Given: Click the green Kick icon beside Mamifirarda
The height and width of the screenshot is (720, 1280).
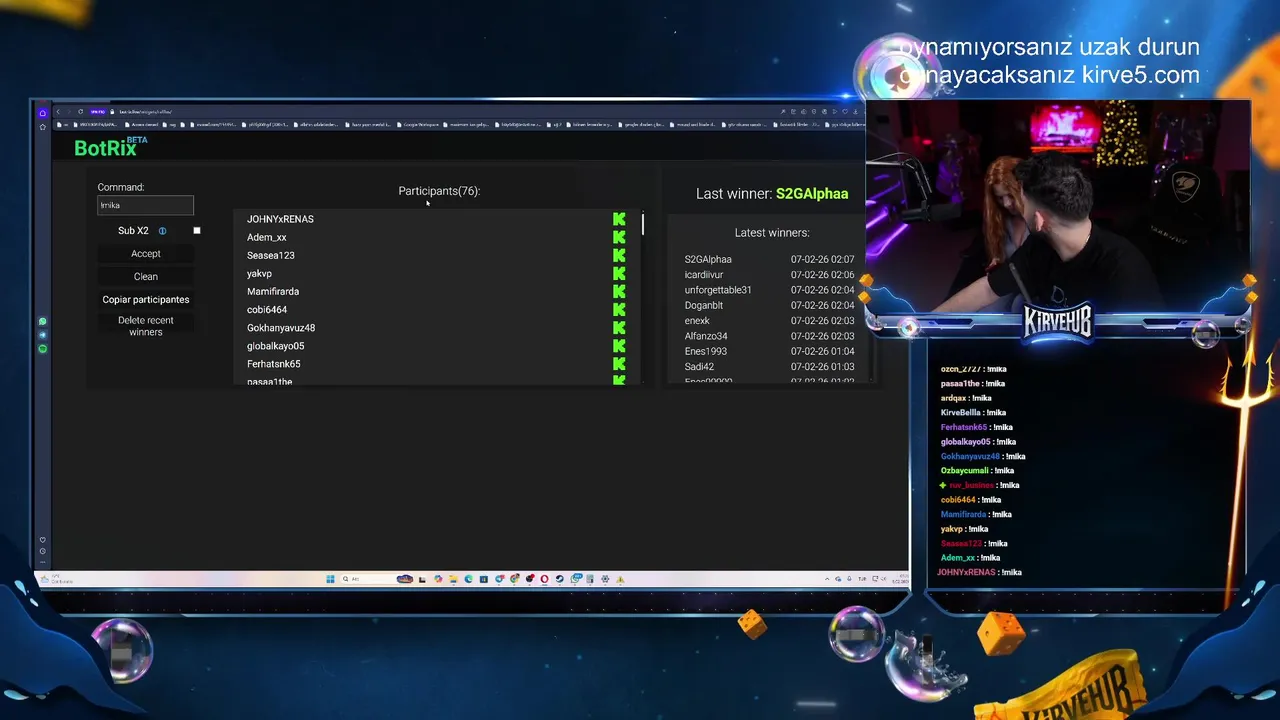Looking at the screenshot, I should pos(619,291).
